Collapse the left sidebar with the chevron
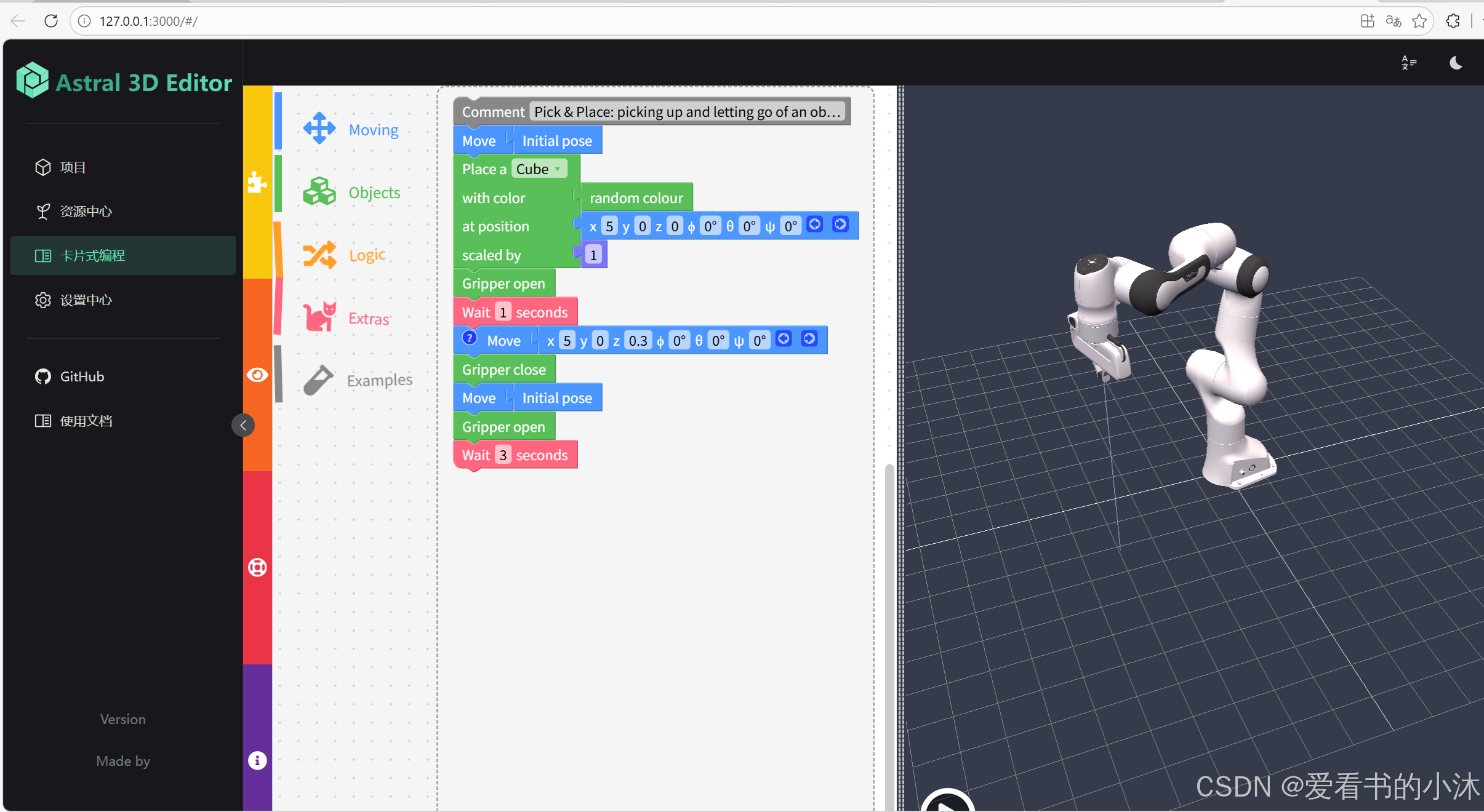1484x812 pixels. tap(243, 425)
